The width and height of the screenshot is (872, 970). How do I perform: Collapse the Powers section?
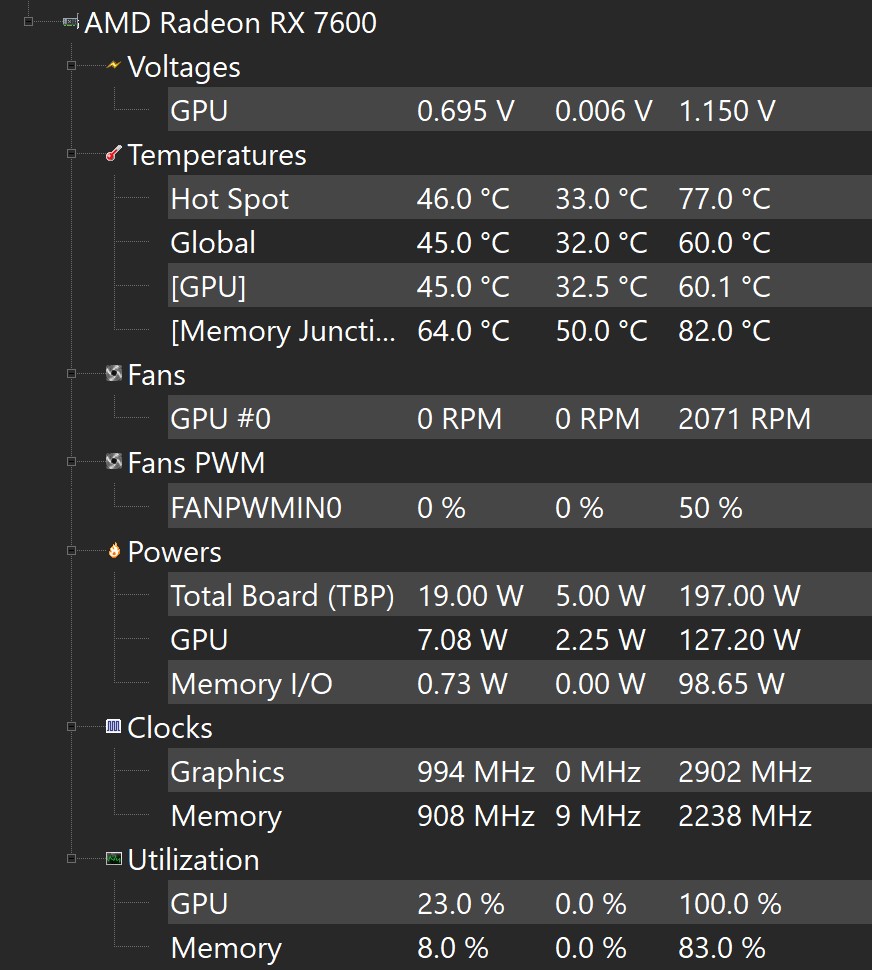click(71, 551)
